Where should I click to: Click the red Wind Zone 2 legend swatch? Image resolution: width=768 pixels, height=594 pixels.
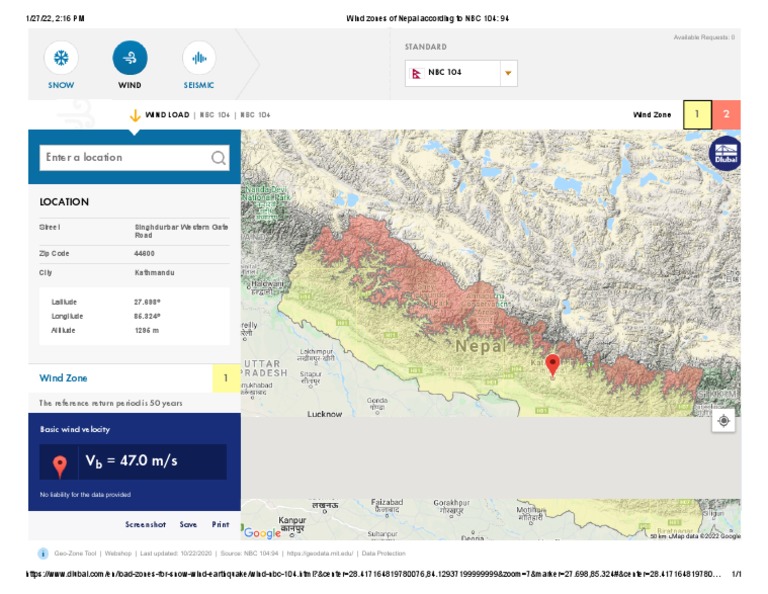click(727, 115)
